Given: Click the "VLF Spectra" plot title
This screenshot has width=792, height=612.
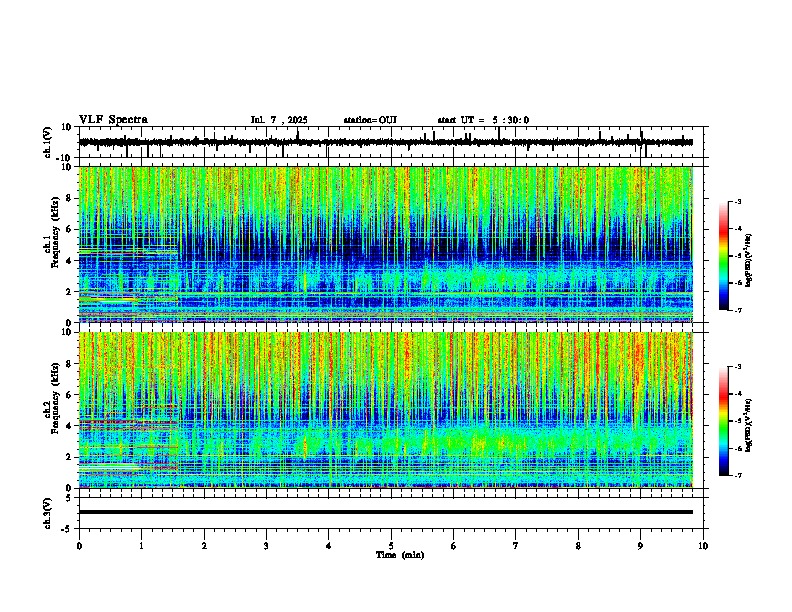Looking at the screenshot, I should 113,120.
